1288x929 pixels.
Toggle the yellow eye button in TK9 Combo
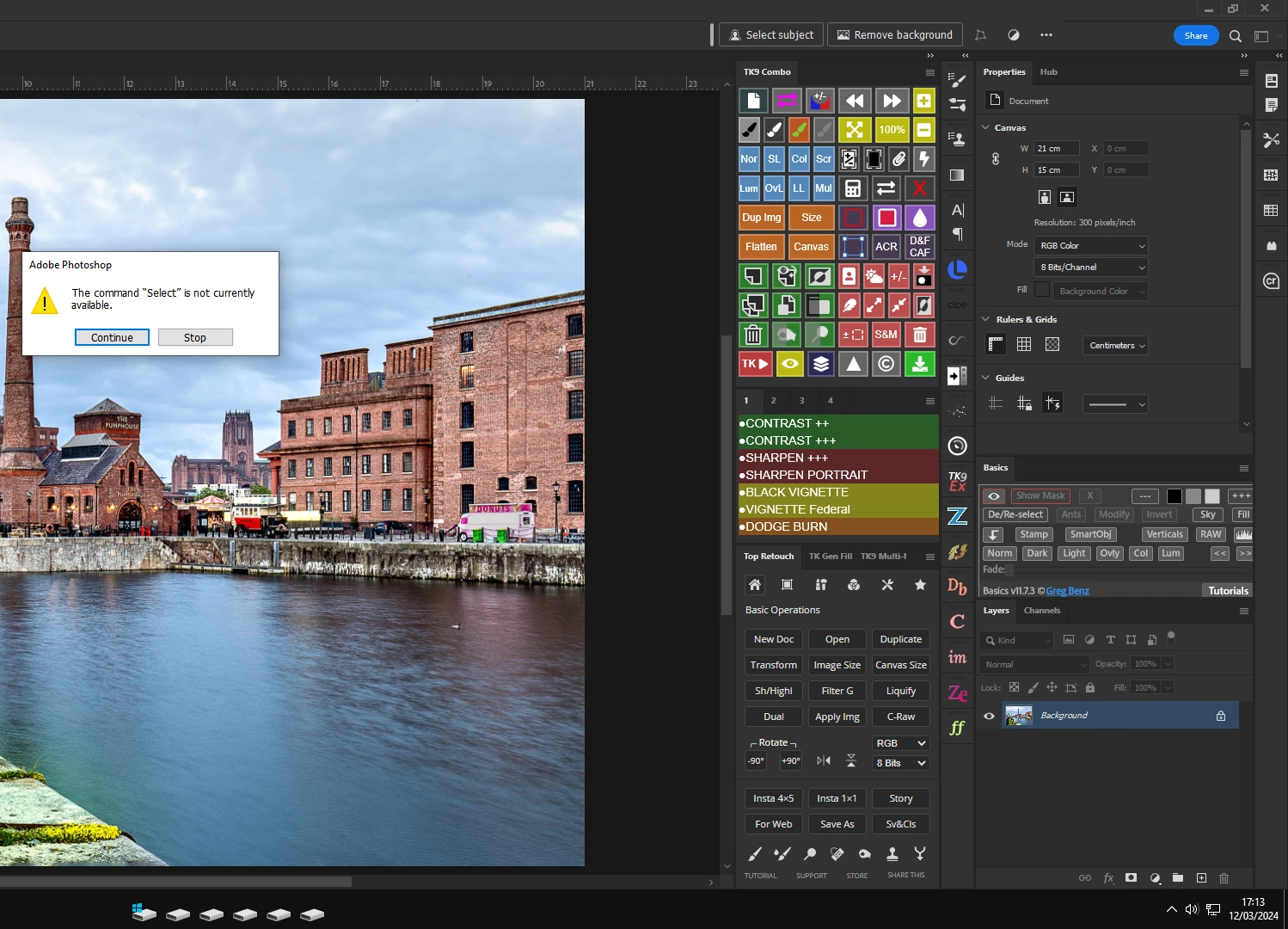point(789,364)
